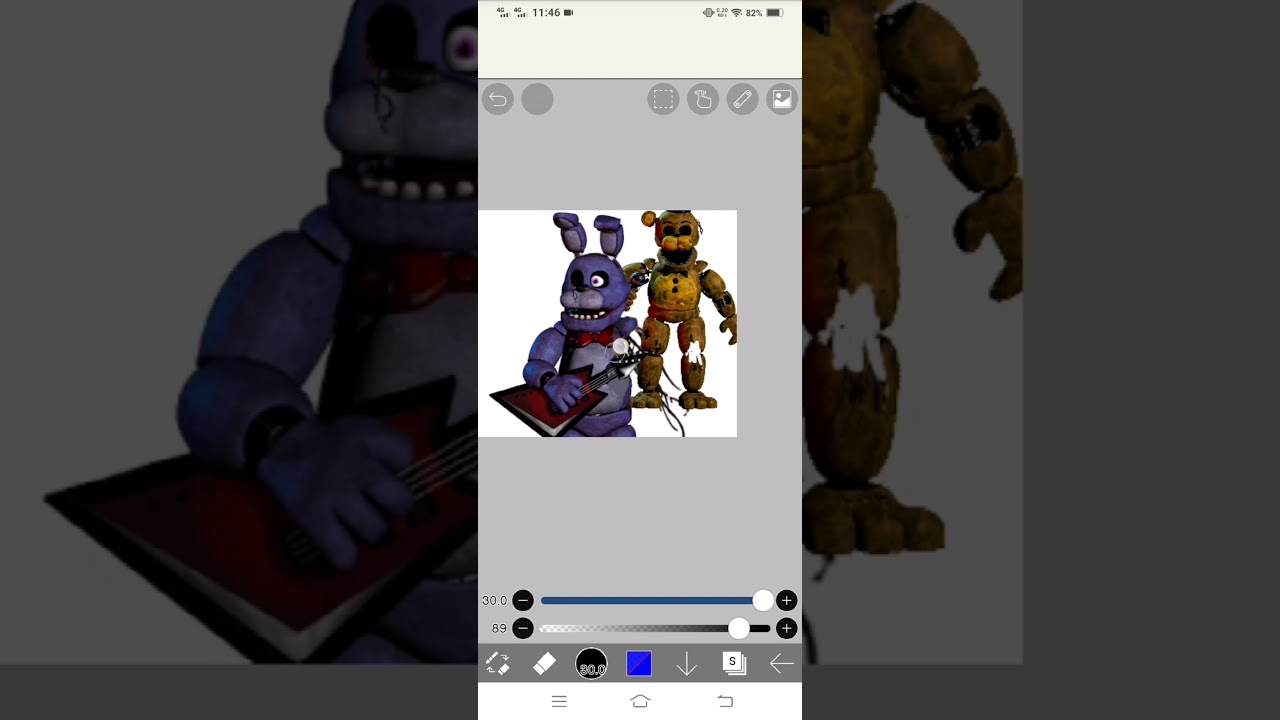This screenshot has height=720, width=1280.
Task: Toggle the stabilizer hand-touch icon
Action: point(703,99)
